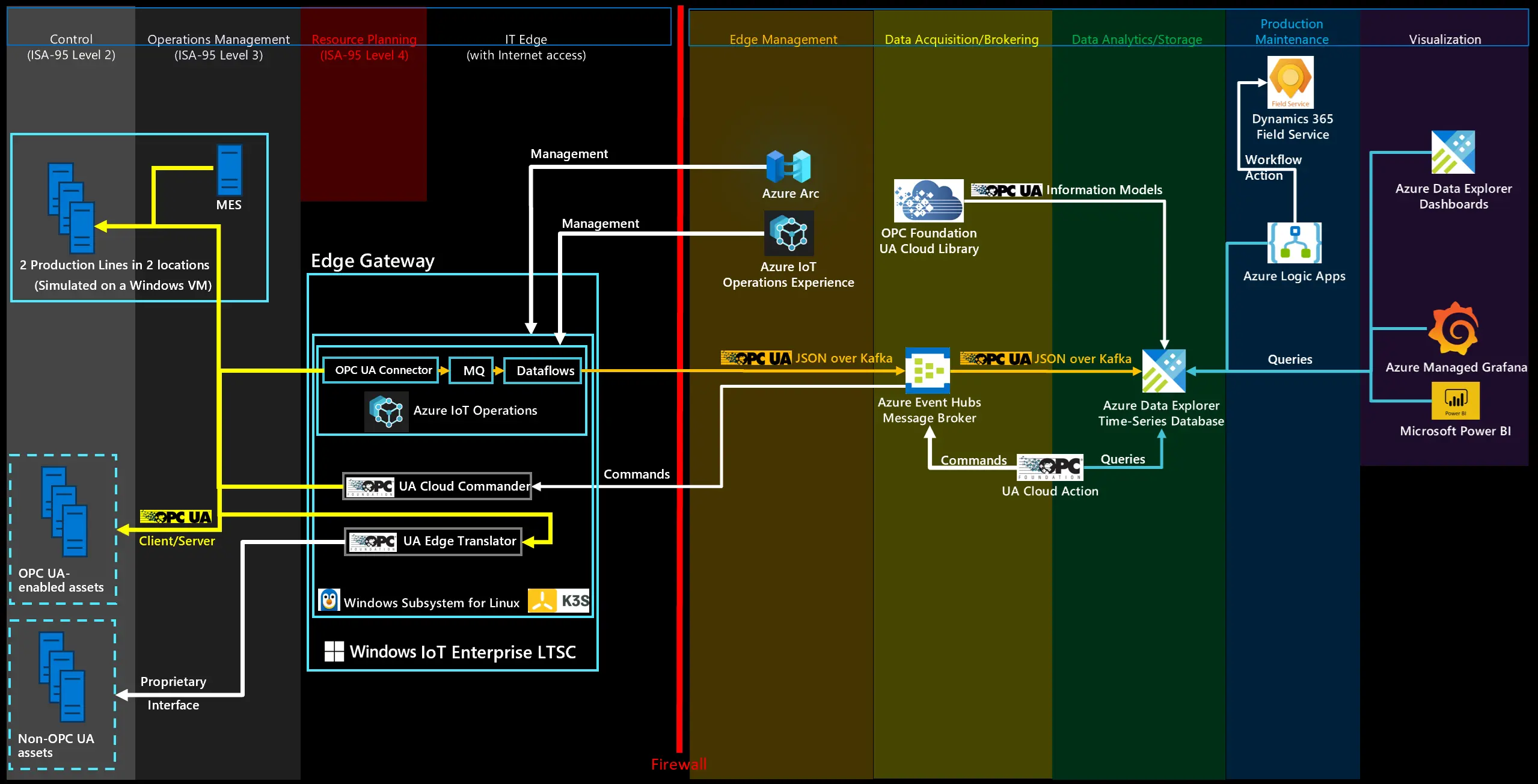Viewport: 1538px width, 784px height.
Task: Click the Windows logo beside IoT Enterprise LTSC
Action: (x=334, y=651)
